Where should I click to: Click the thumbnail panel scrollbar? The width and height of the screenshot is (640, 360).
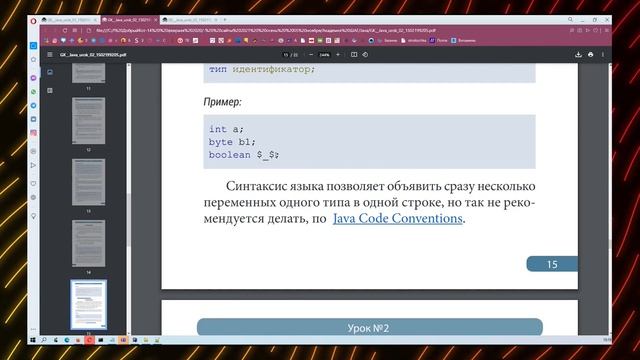[129, 220]
